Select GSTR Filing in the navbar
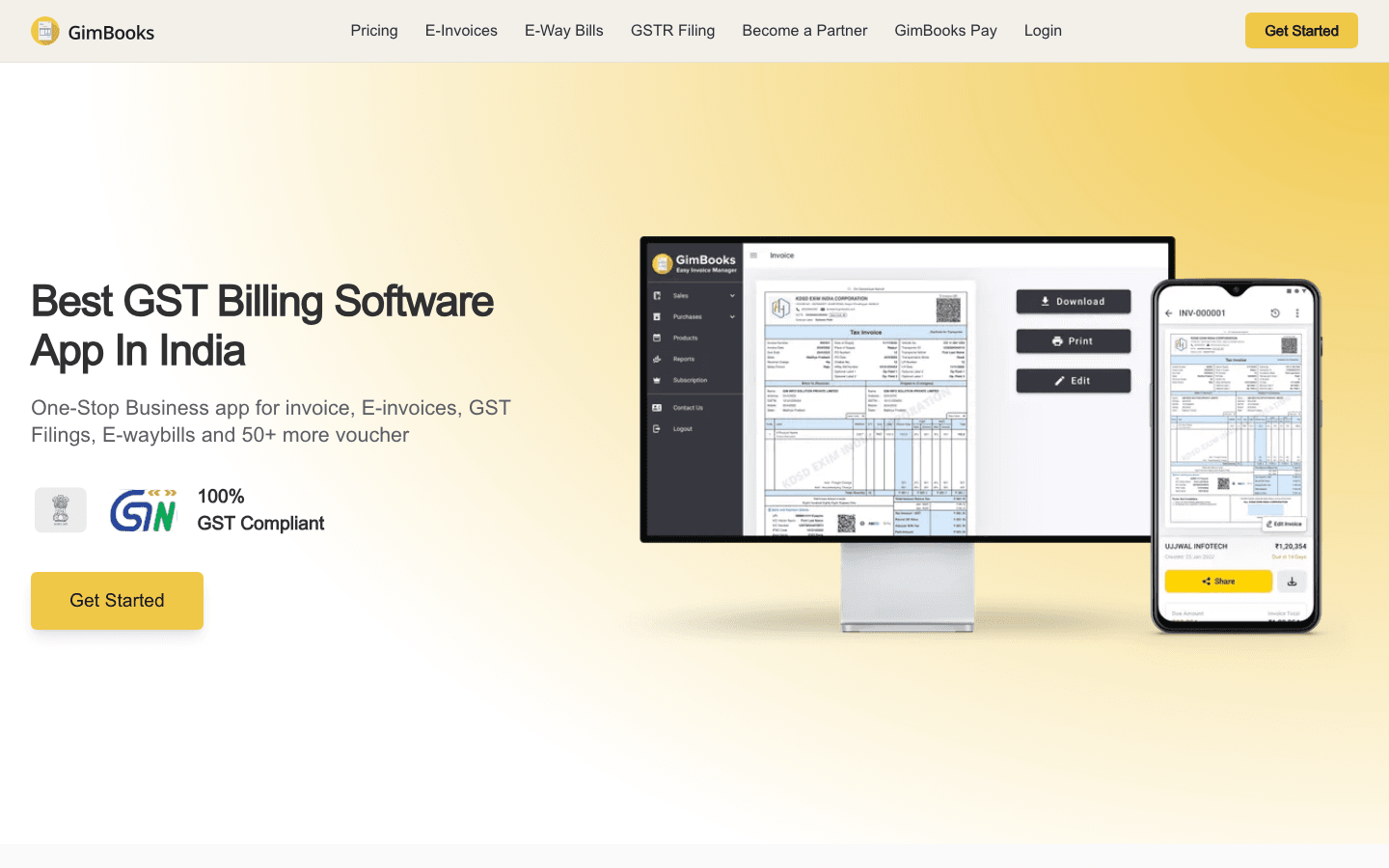Screen dimensions: 1389x868 672,31
